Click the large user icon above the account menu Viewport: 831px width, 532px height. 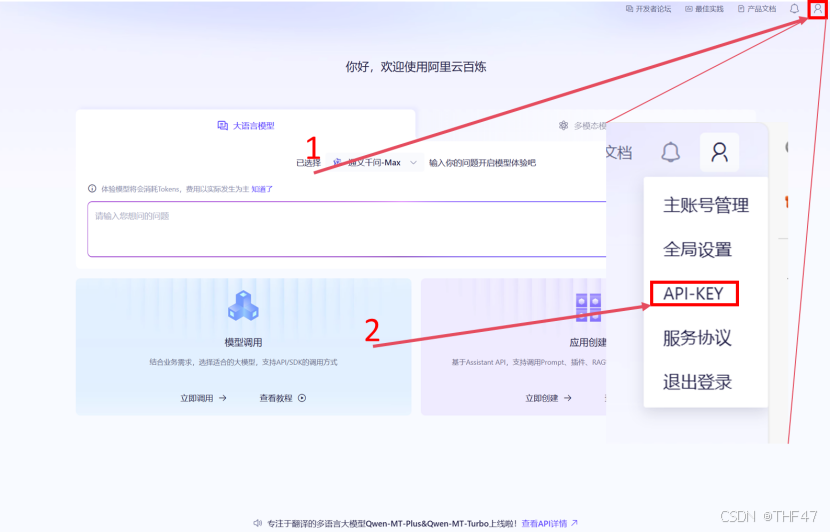719,152
